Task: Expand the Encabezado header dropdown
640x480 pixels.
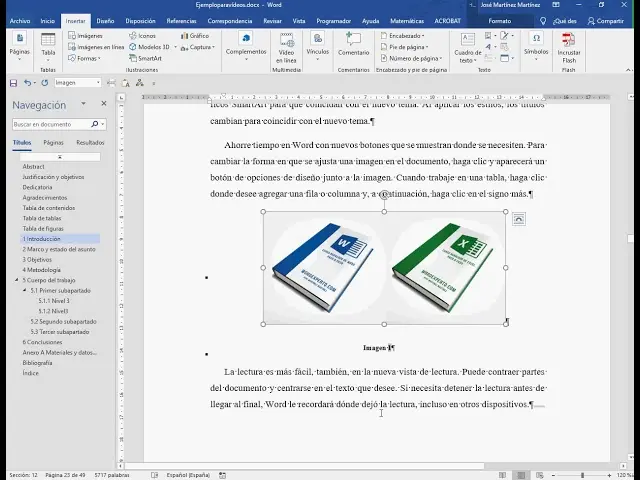Action: point(402,36)
